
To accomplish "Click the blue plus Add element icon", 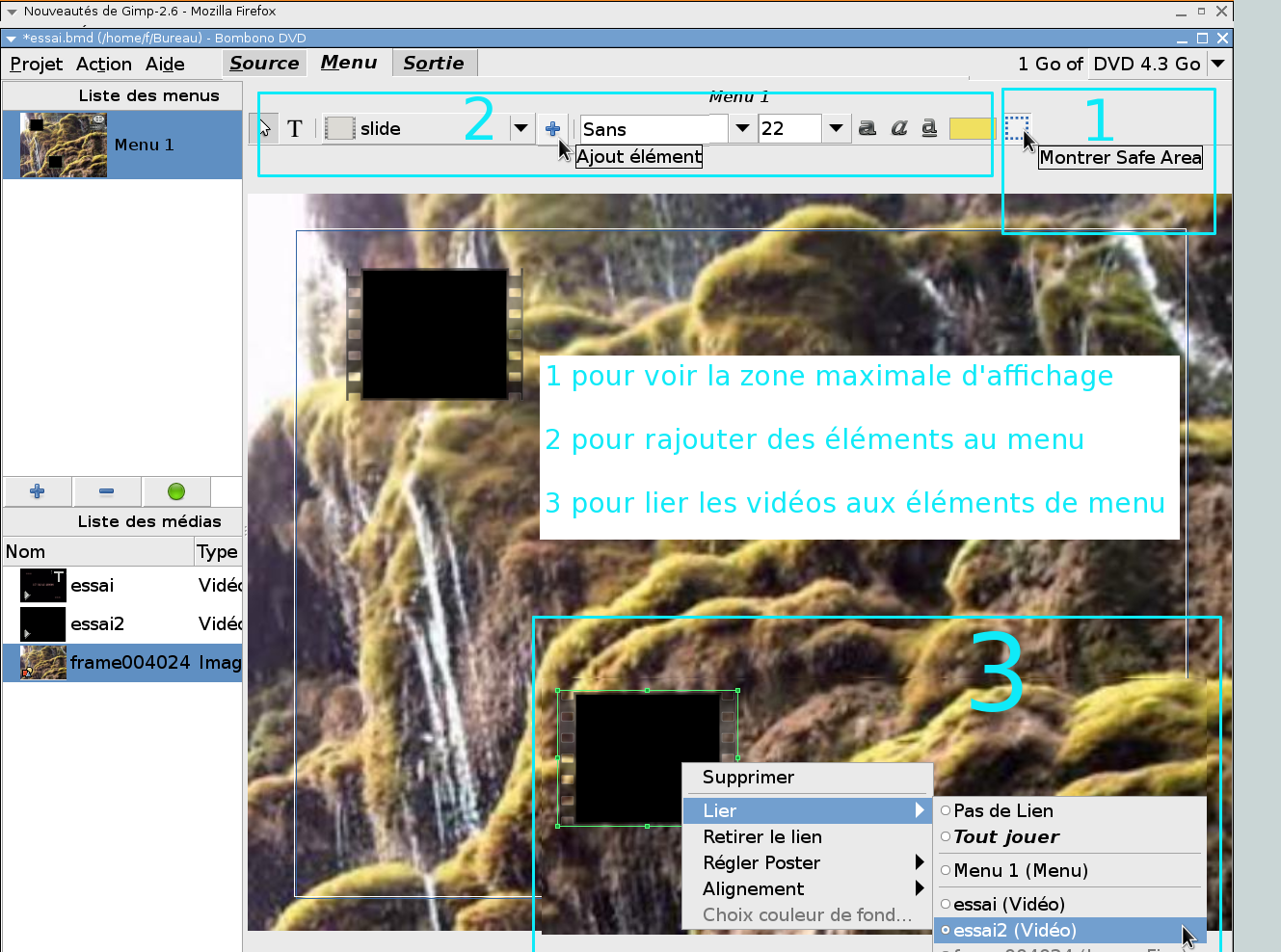I will (x=552, y=128).
